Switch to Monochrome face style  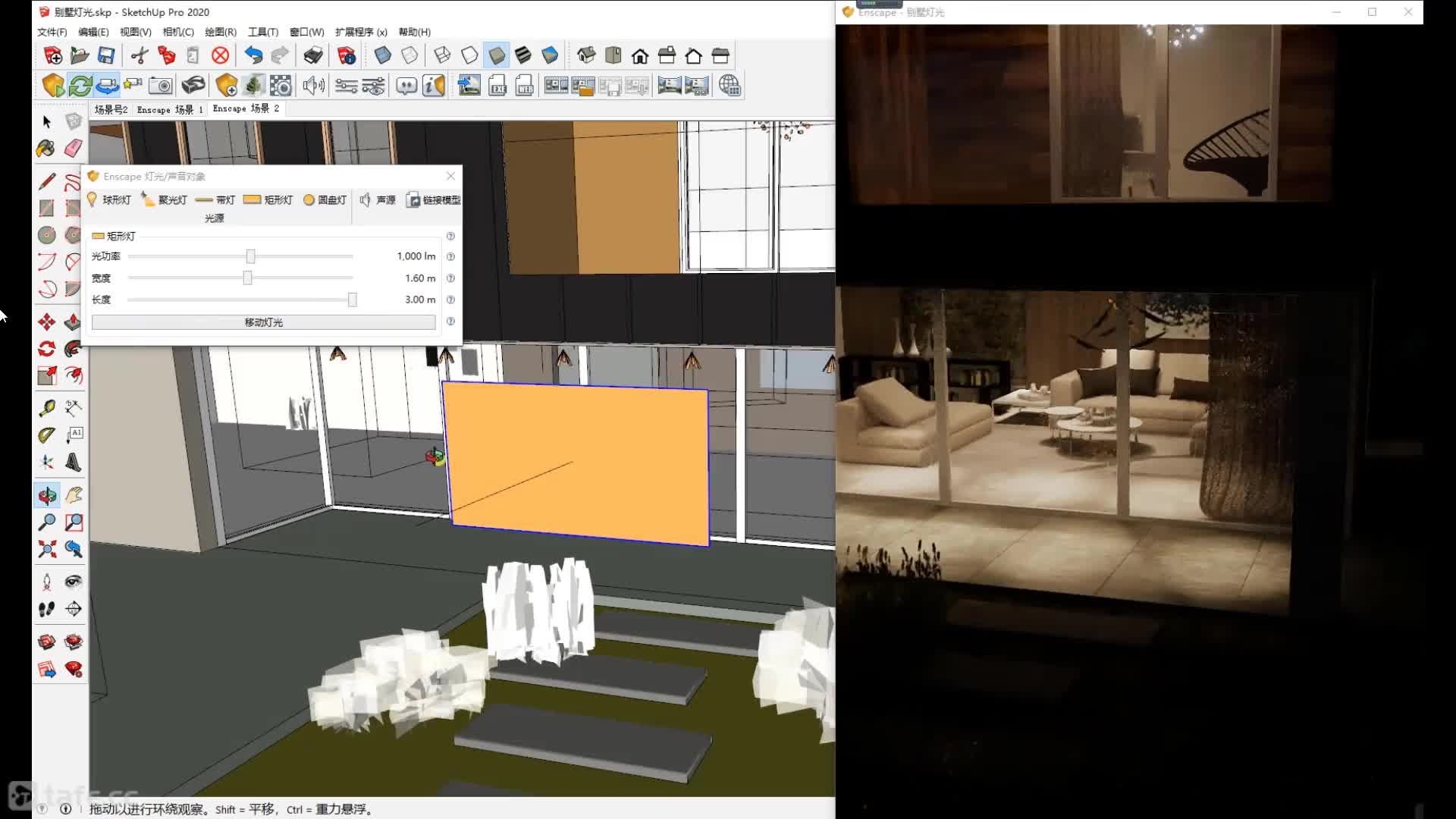550,55
